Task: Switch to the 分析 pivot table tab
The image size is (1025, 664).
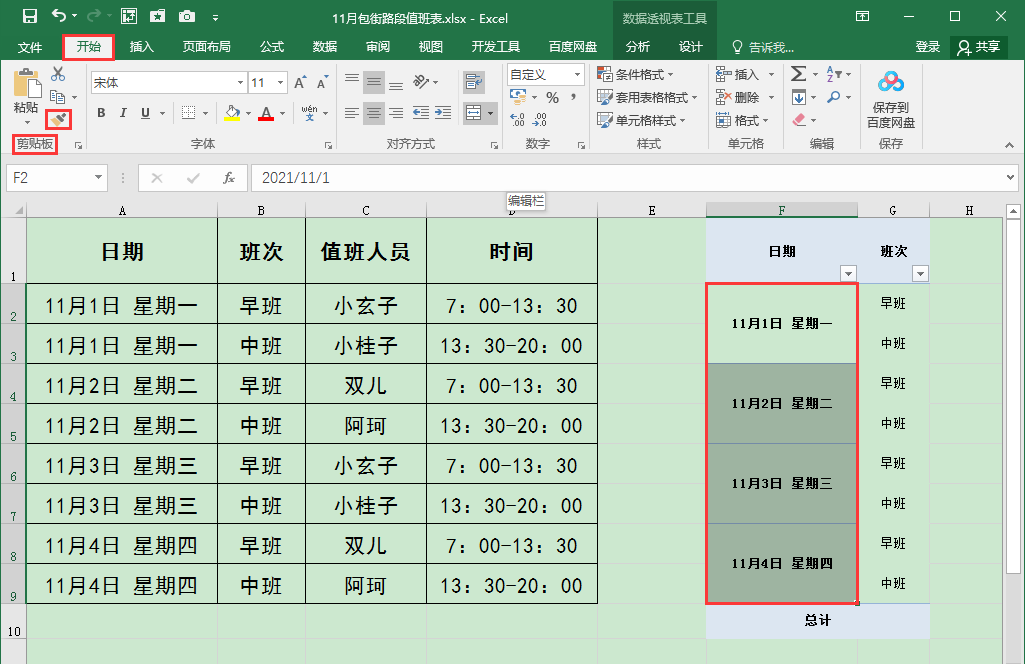Action: [637, 47]
